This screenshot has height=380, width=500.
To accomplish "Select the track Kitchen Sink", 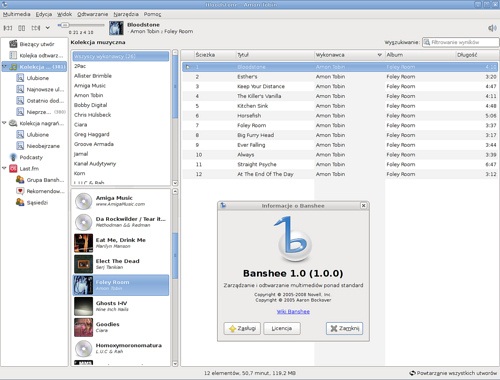I will coord(340,106).
